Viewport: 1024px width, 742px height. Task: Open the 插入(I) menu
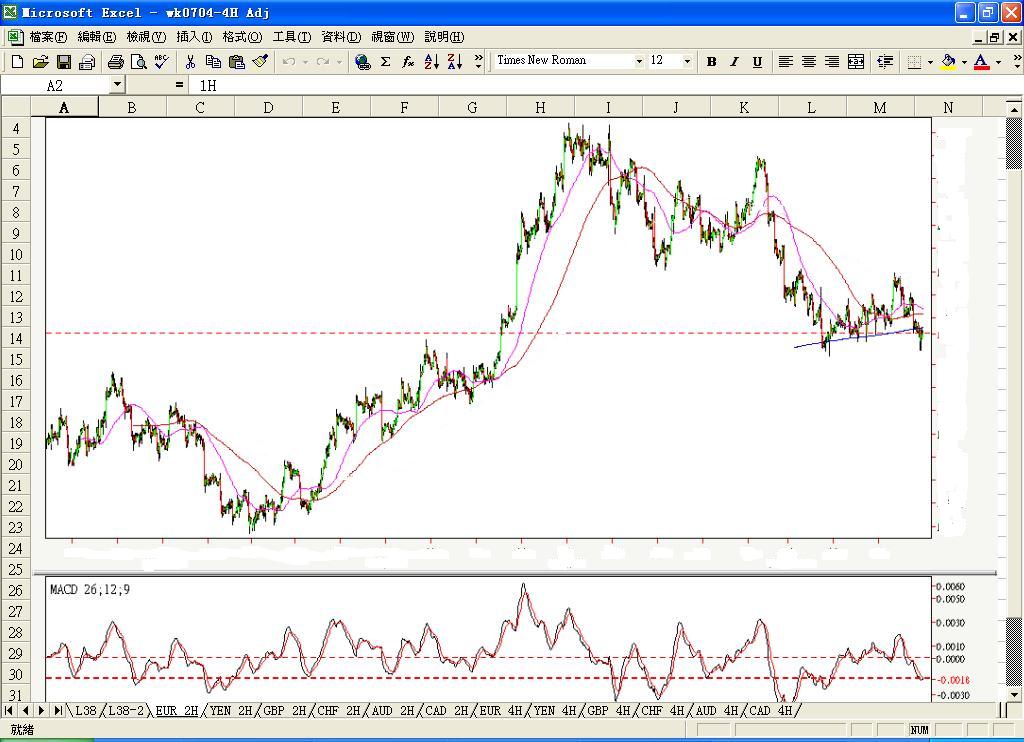tap(194, 37)
